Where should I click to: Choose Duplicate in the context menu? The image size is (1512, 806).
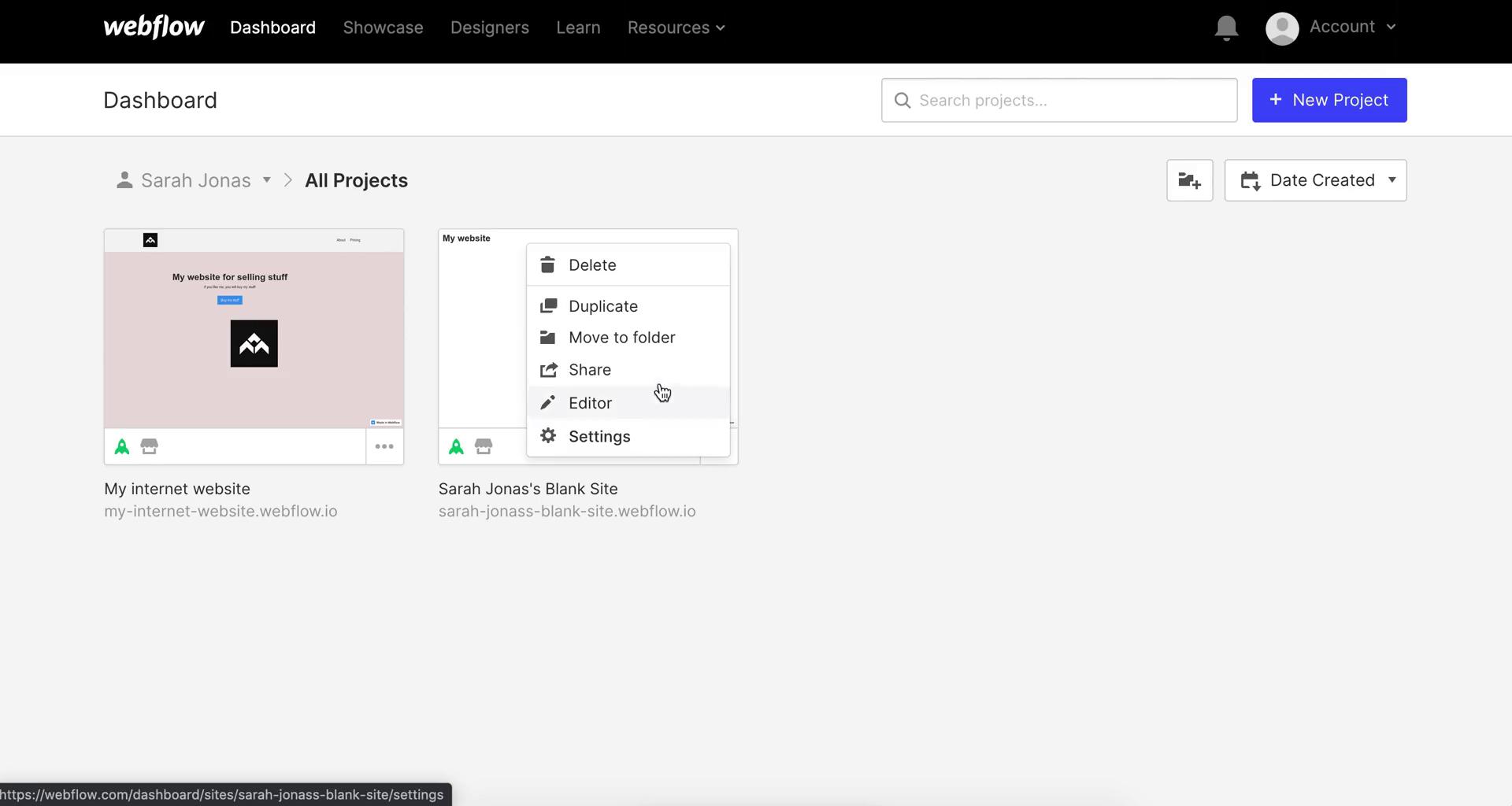(628, 305)
